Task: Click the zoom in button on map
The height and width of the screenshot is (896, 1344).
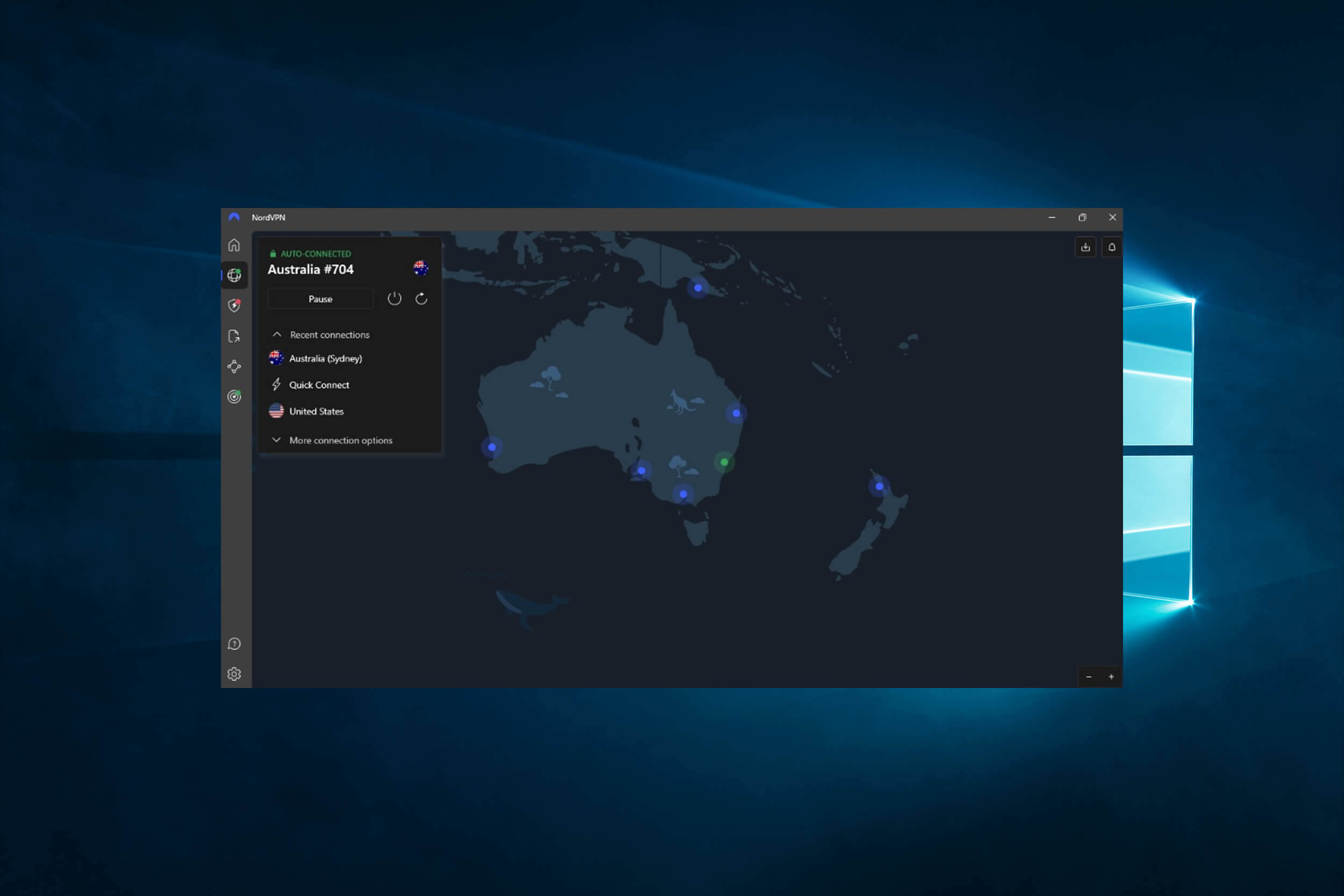Action: coord(1111,677)
